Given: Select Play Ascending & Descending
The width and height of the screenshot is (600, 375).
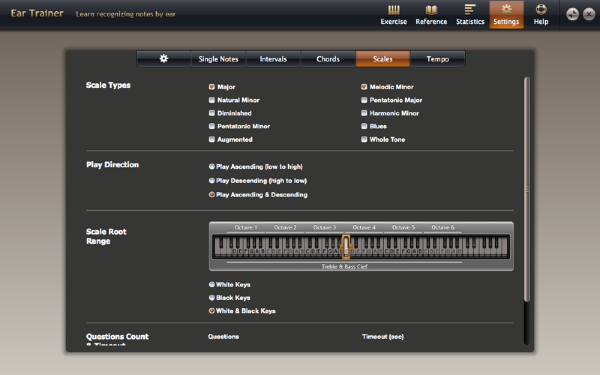Looking at the screenshot, I should point(212,194).
